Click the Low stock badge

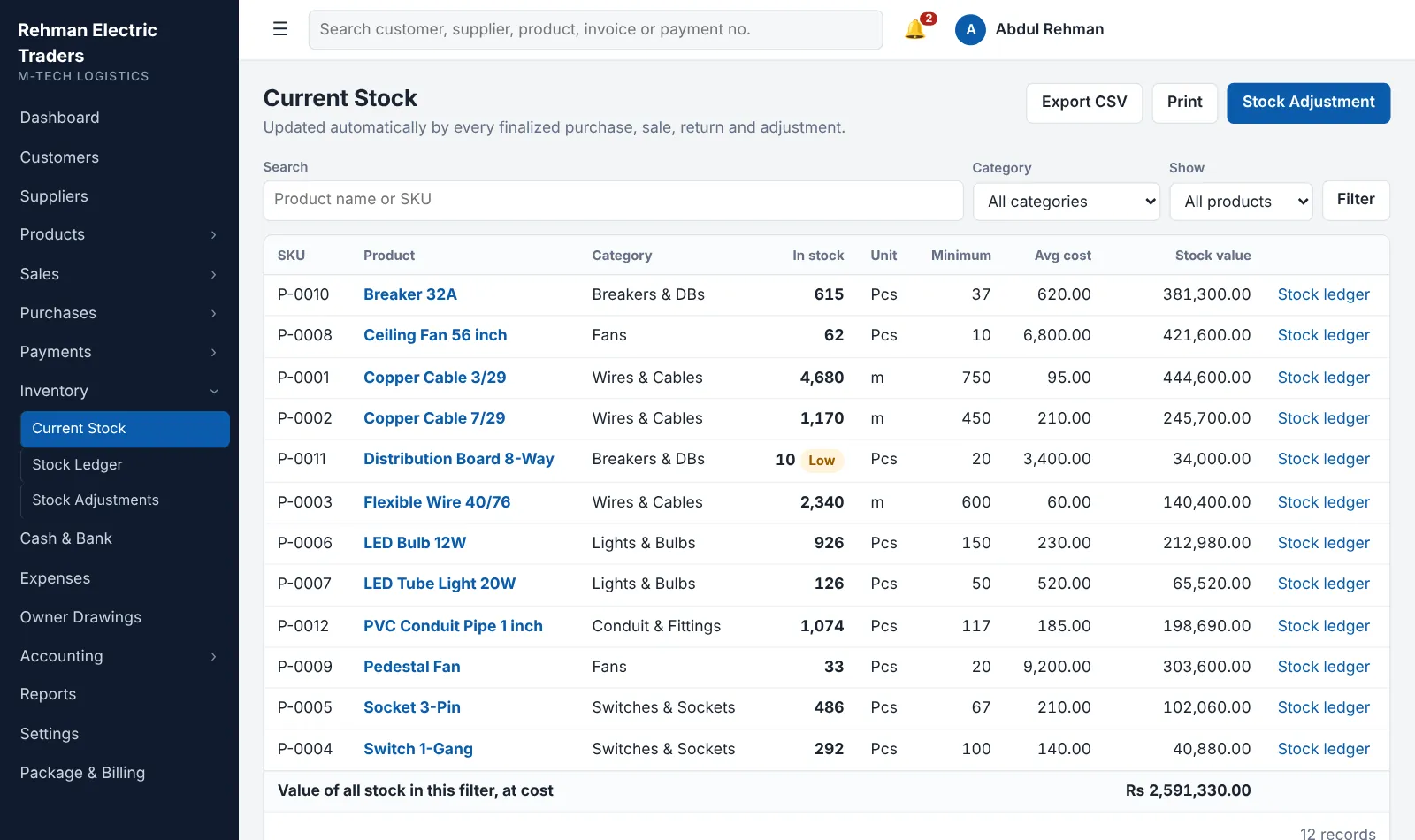click(x=822, y=461)
